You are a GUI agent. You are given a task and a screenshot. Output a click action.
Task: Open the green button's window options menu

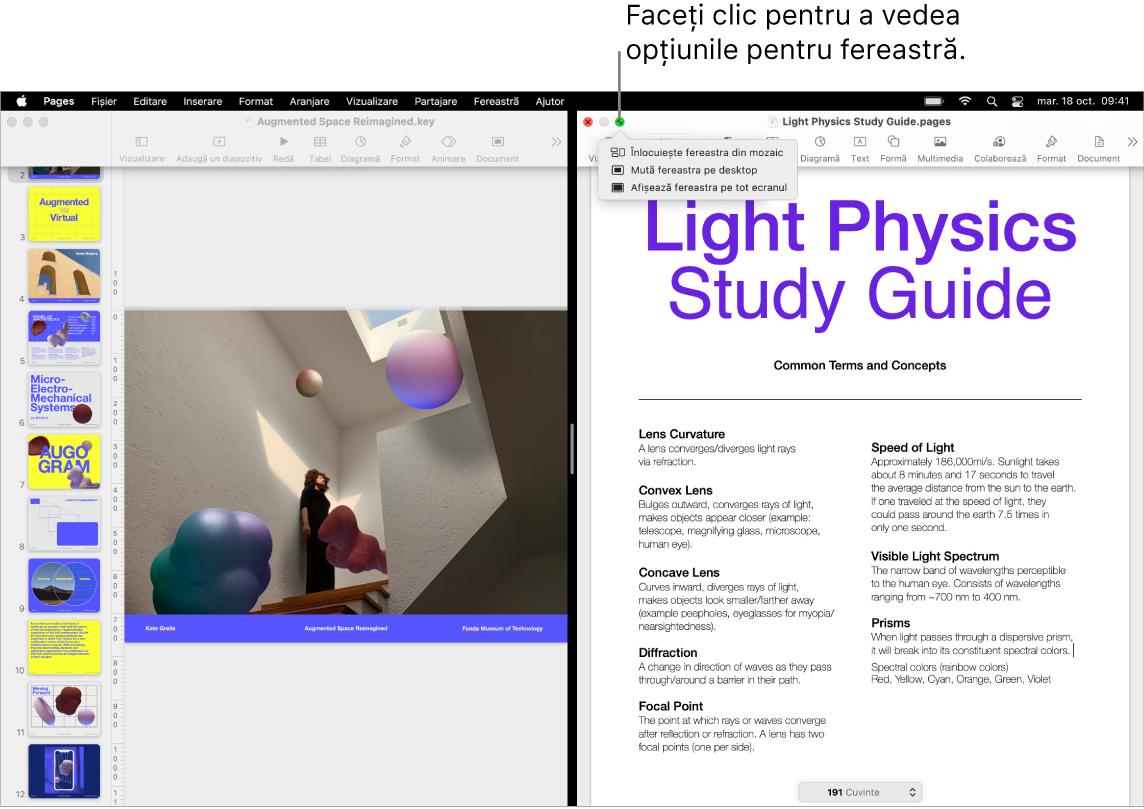tap(621, 120)
